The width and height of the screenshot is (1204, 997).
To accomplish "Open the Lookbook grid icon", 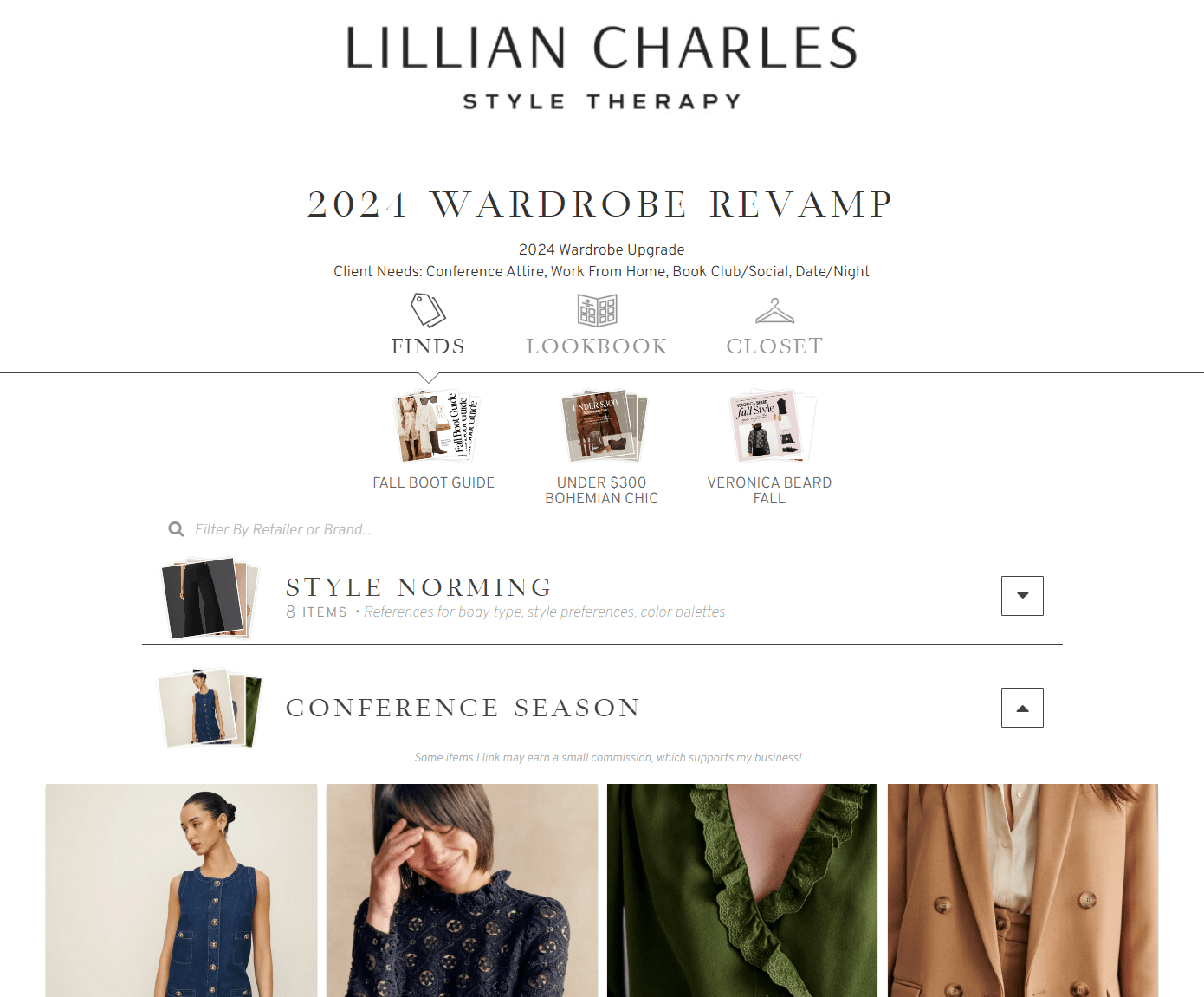I will tap(597, 309).
